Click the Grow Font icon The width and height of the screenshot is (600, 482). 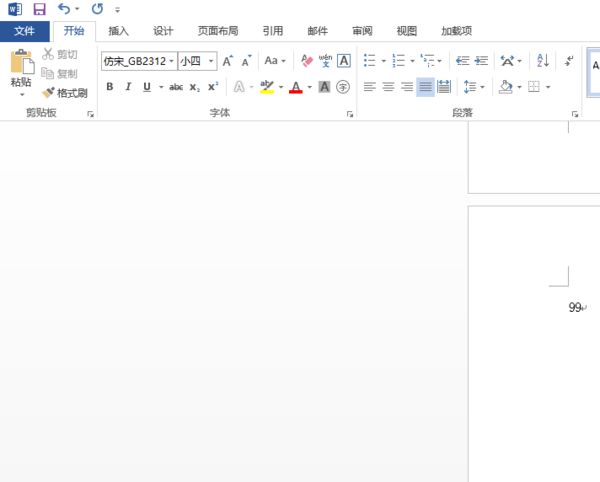click(x=228, y=61)
